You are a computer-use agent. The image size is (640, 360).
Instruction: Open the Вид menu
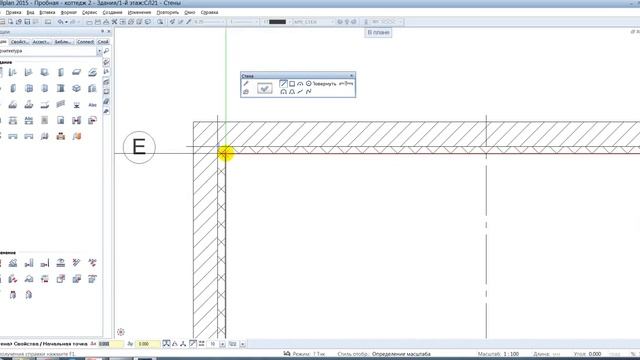point(30,13)
